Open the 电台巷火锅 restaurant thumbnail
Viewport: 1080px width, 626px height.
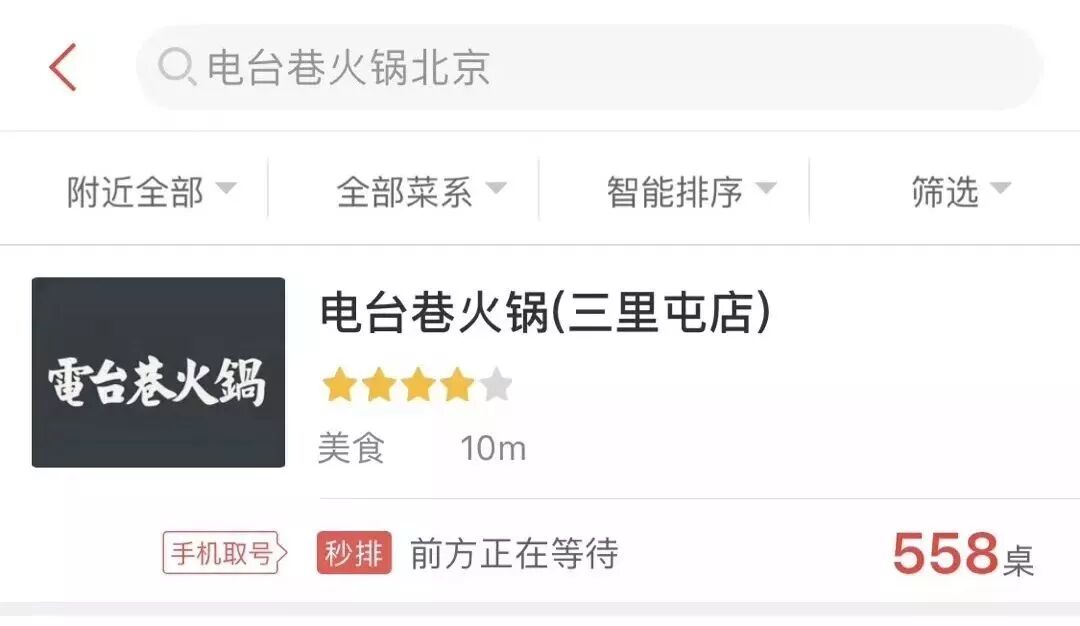pyautogui.click(x=158, y=372)
